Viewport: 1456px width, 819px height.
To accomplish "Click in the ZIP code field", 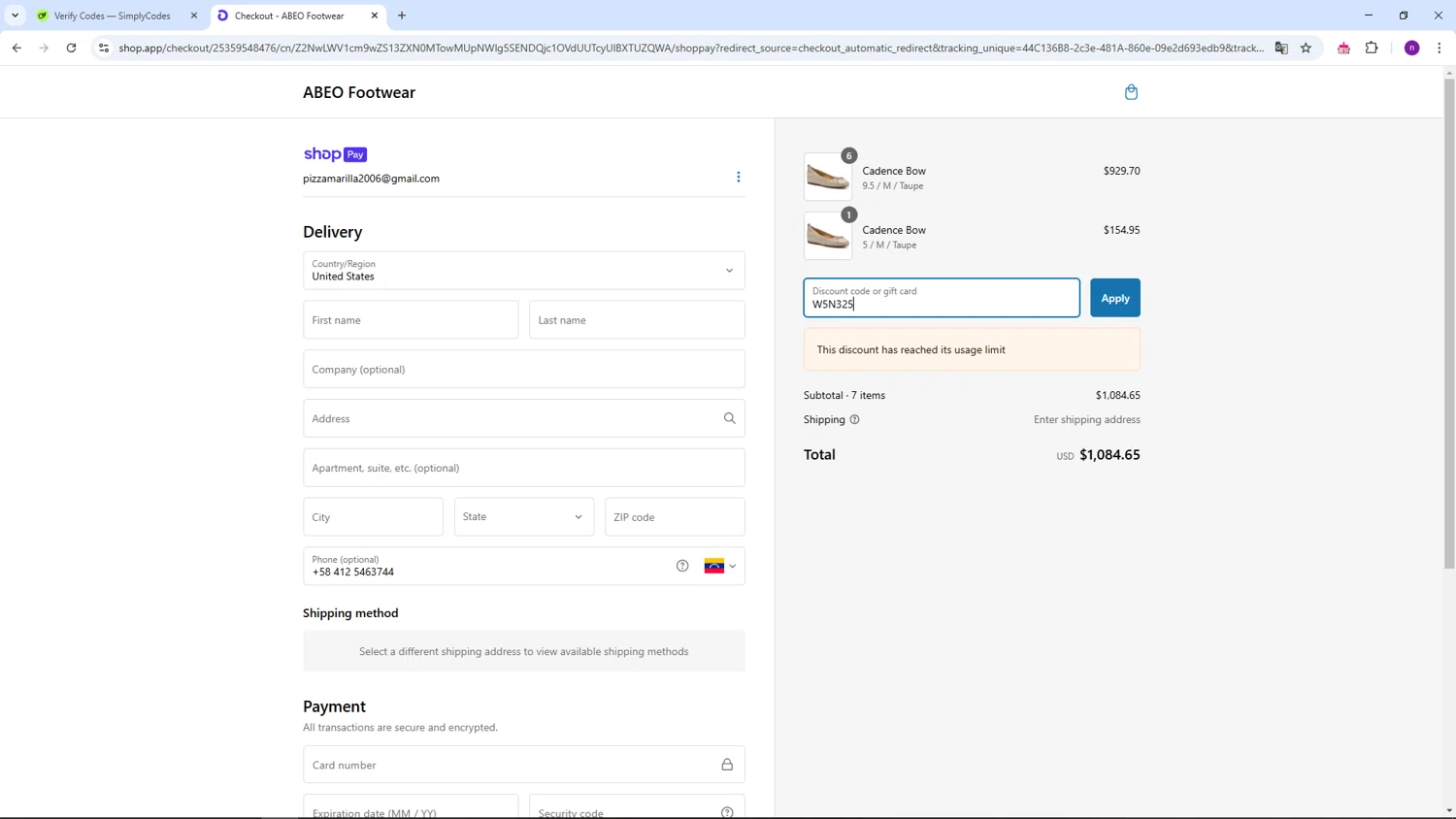I will 675,517.
